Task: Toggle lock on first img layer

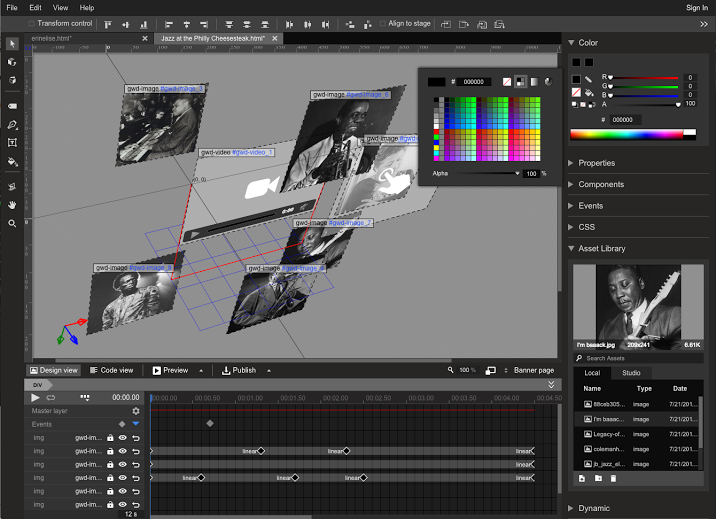Action: point(110,438)
